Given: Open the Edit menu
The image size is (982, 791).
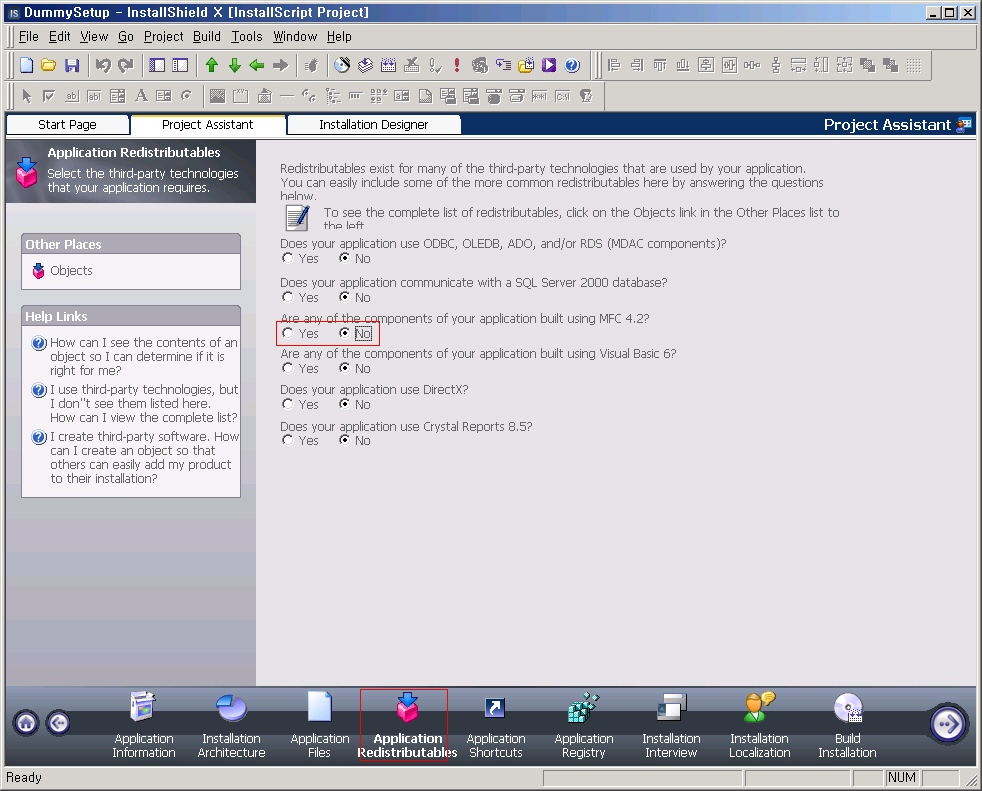Looking at the screenshot, I should tap(59, 36).
